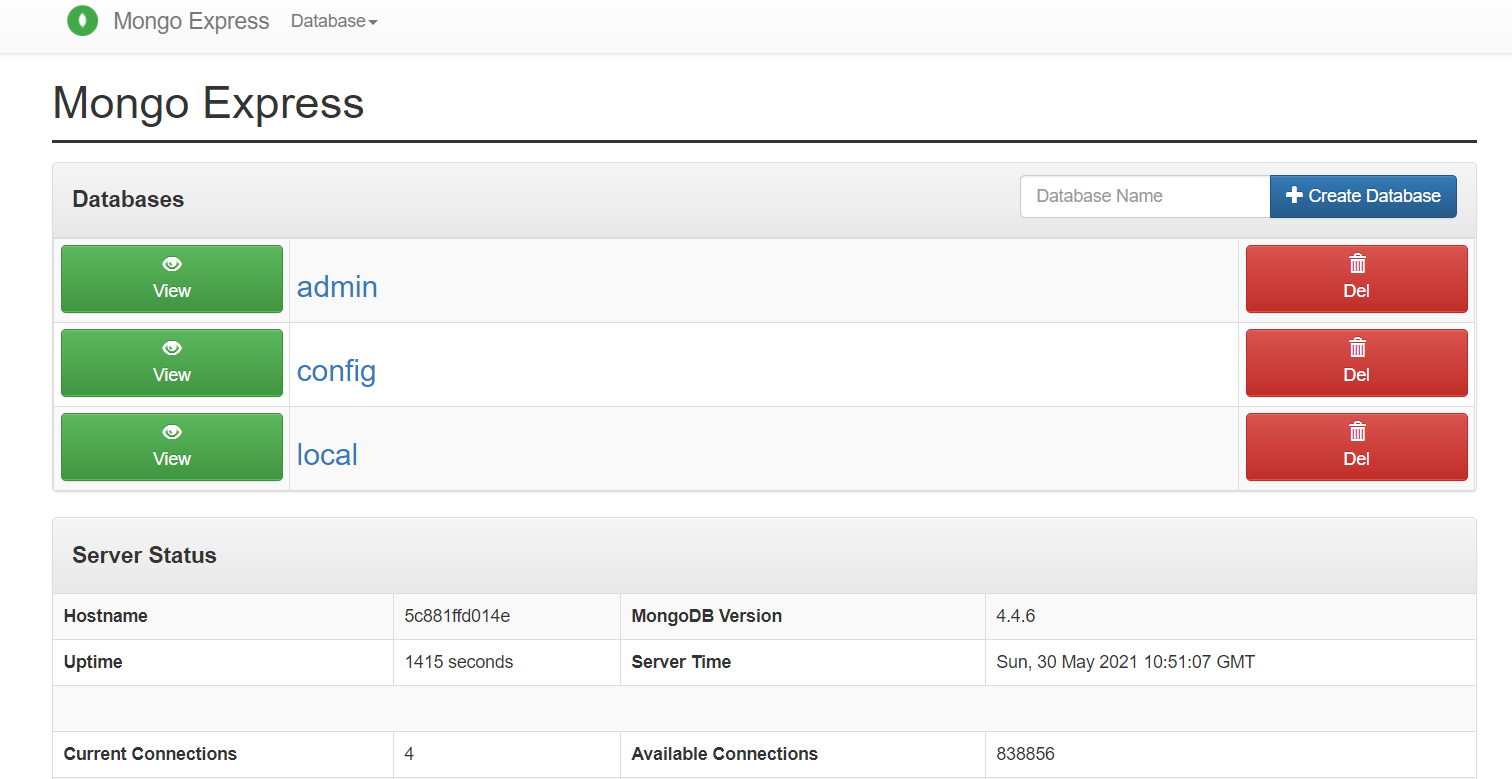Viewport: 1512px width, 779px height.
Task: Open the Mongo Express navbar brand link
Action: coord(191,21)
